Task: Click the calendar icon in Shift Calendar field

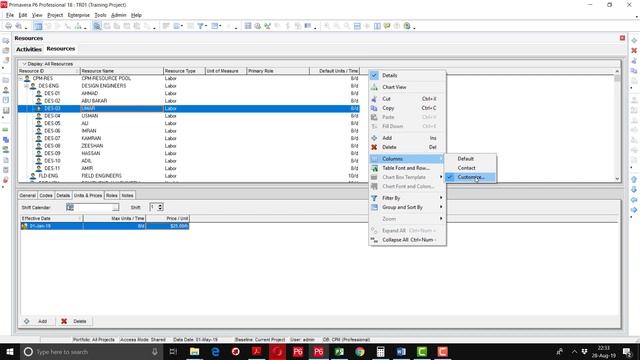Action: tap(70, 207)
